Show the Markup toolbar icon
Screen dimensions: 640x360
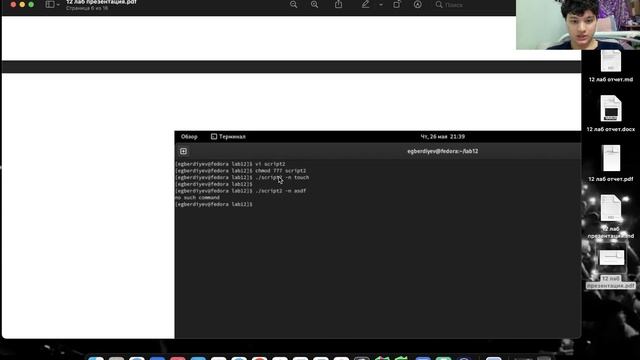418,4
